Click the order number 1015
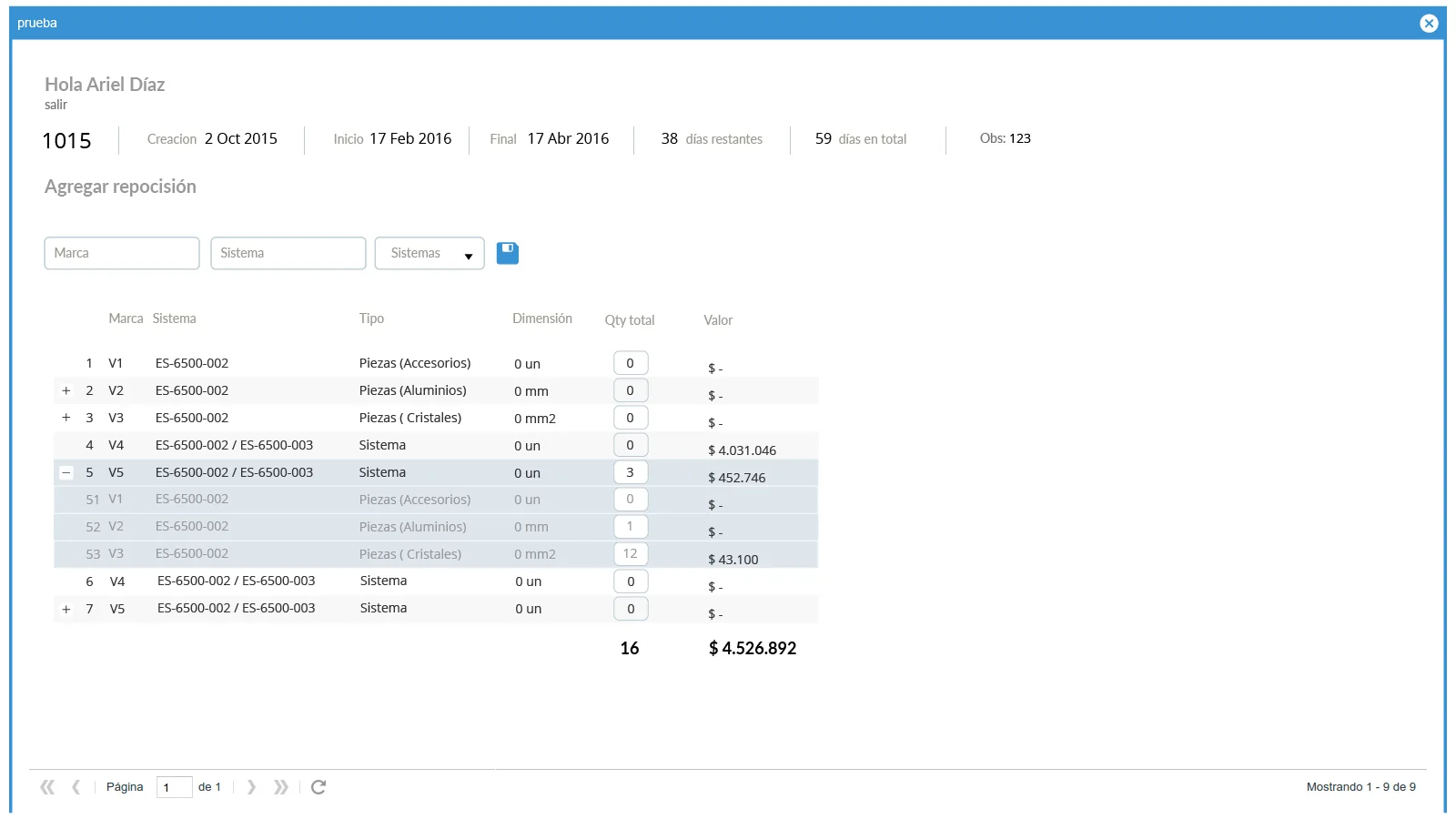 67,141
